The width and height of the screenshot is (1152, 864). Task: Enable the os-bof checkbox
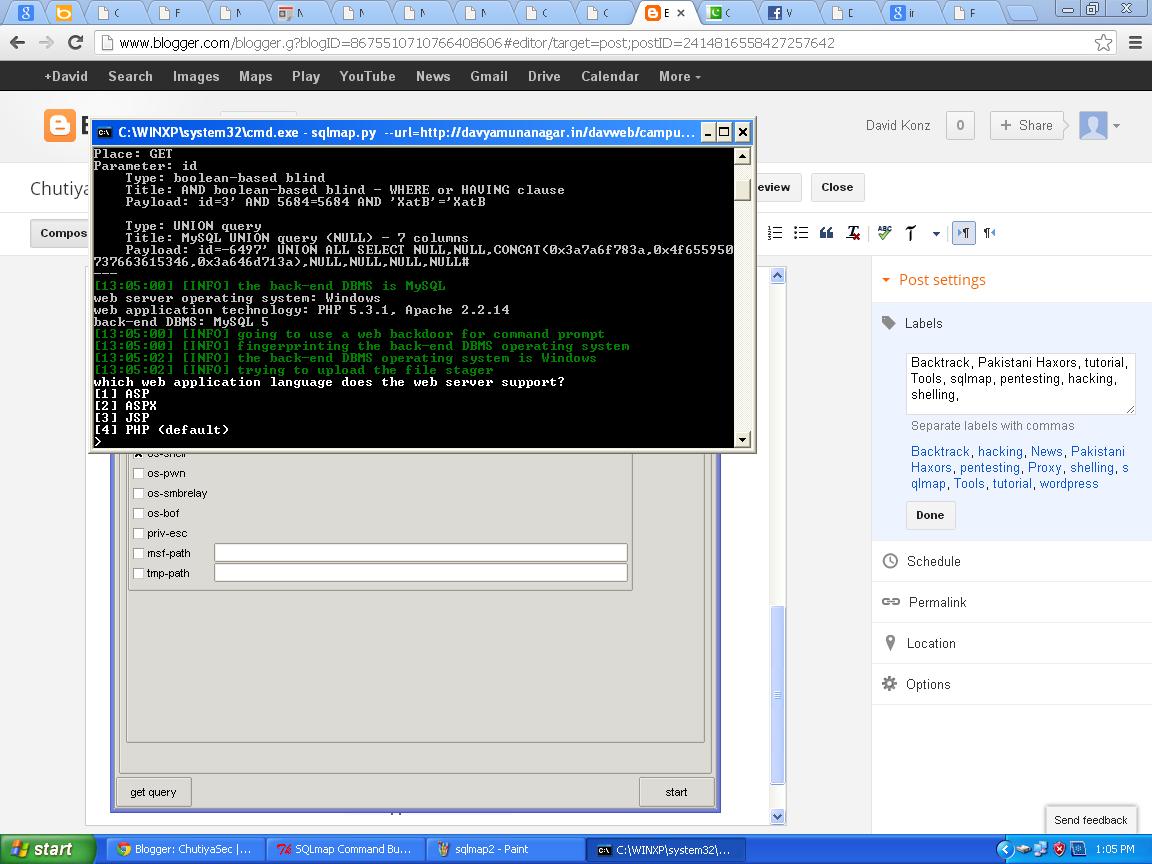tap(138, 513)
